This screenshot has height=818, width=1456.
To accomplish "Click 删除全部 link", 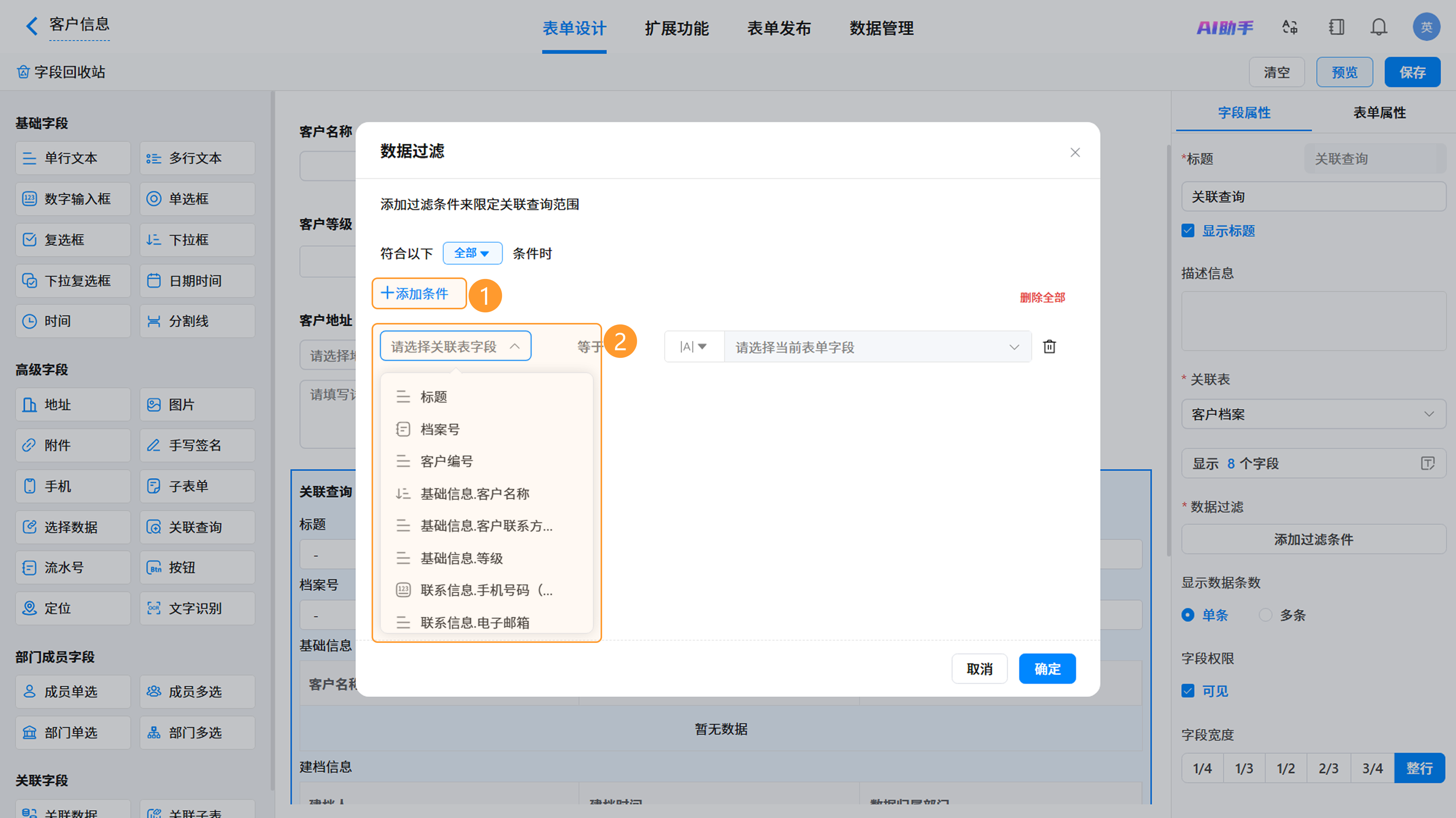I will [x=1042, y=298].
